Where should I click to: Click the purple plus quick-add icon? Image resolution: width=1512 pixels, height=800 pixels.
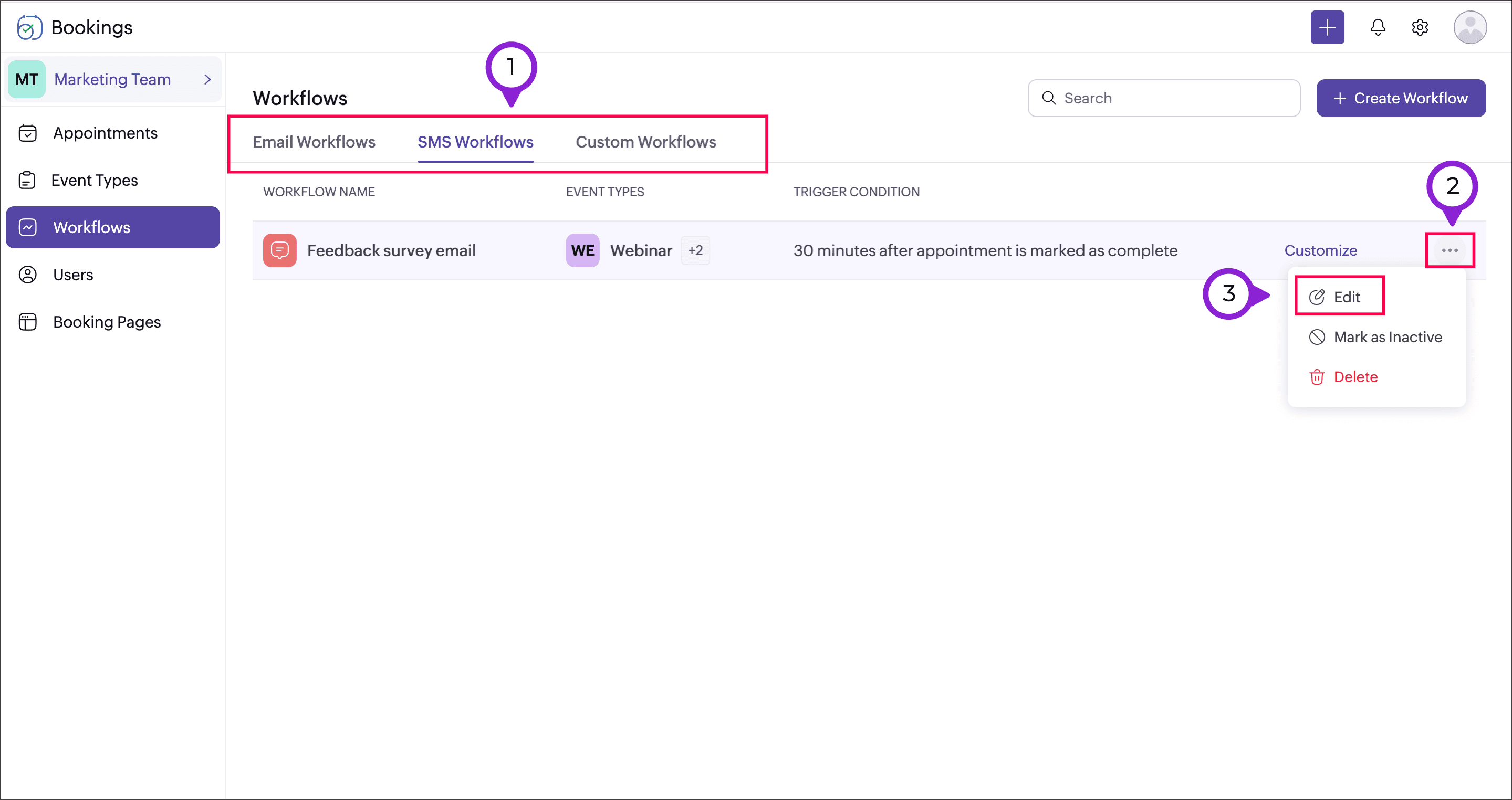point(1327,27)
